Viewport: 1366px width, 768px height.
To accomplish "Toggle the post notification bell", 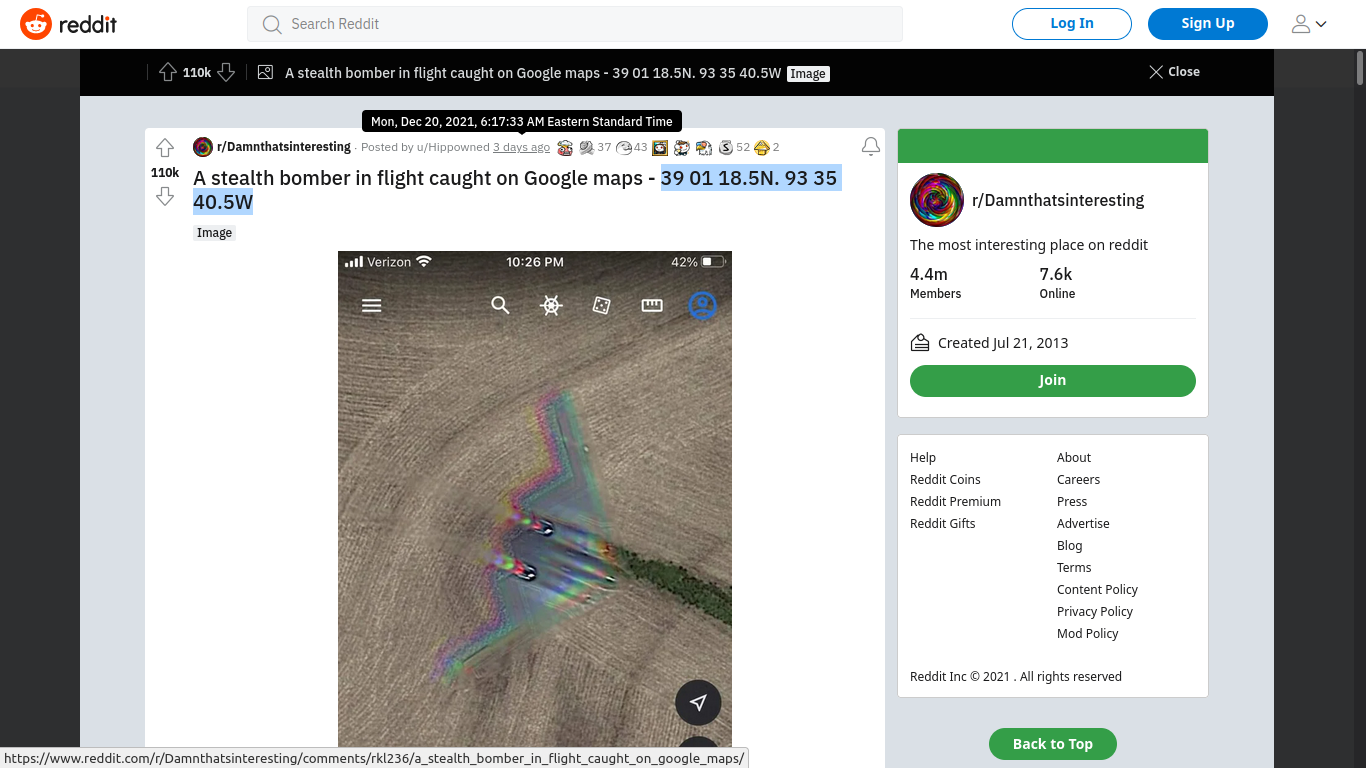I will 871,147.
